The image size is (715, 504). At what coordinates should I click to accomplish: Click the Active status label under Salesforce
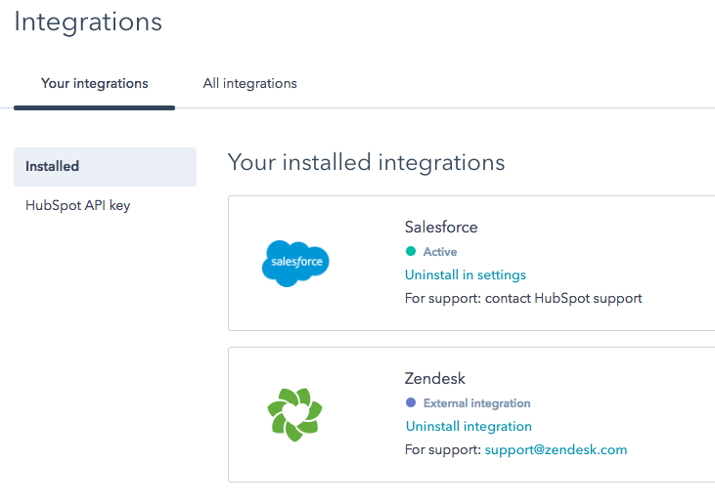pos(440,252)
